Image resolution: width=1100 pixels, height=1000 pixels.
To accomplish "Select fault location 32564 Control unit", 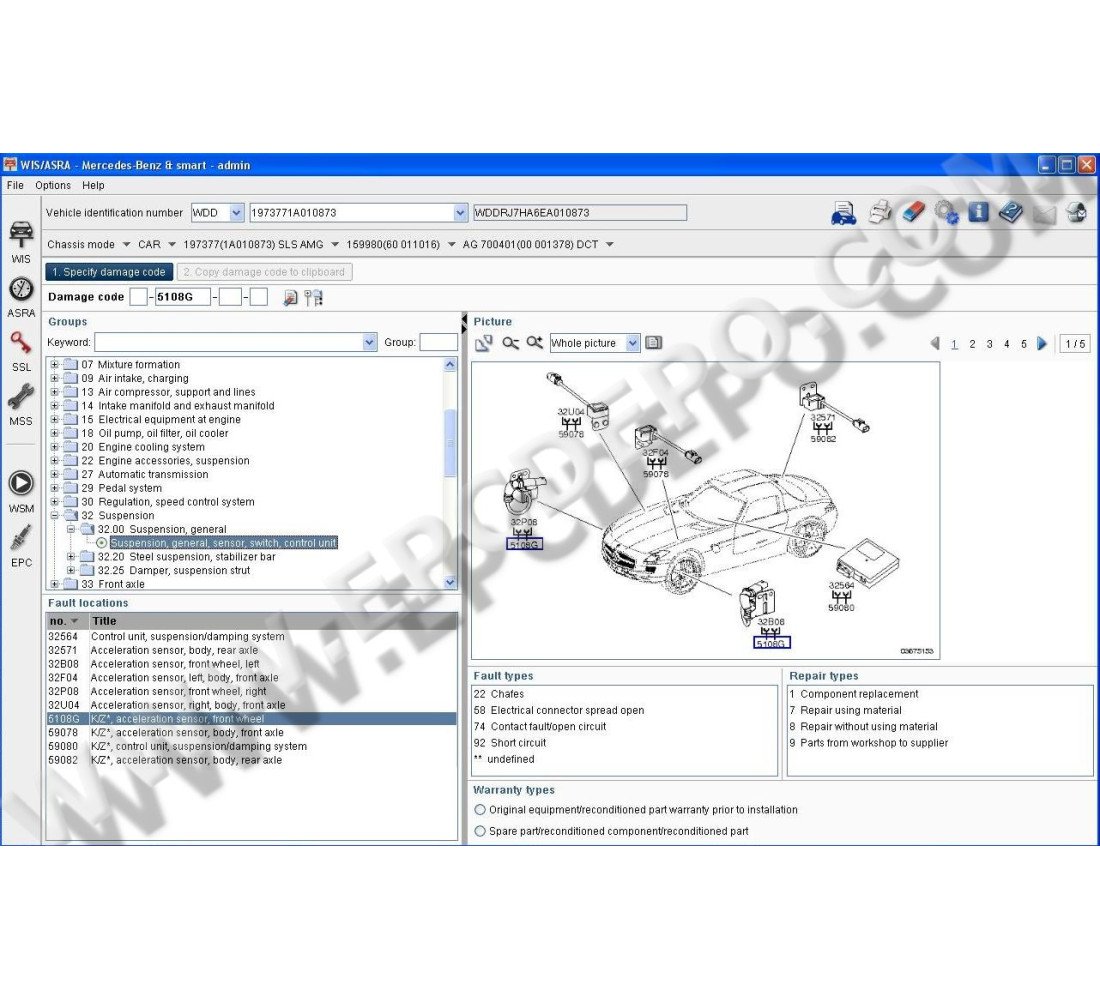I will (252, 636).
